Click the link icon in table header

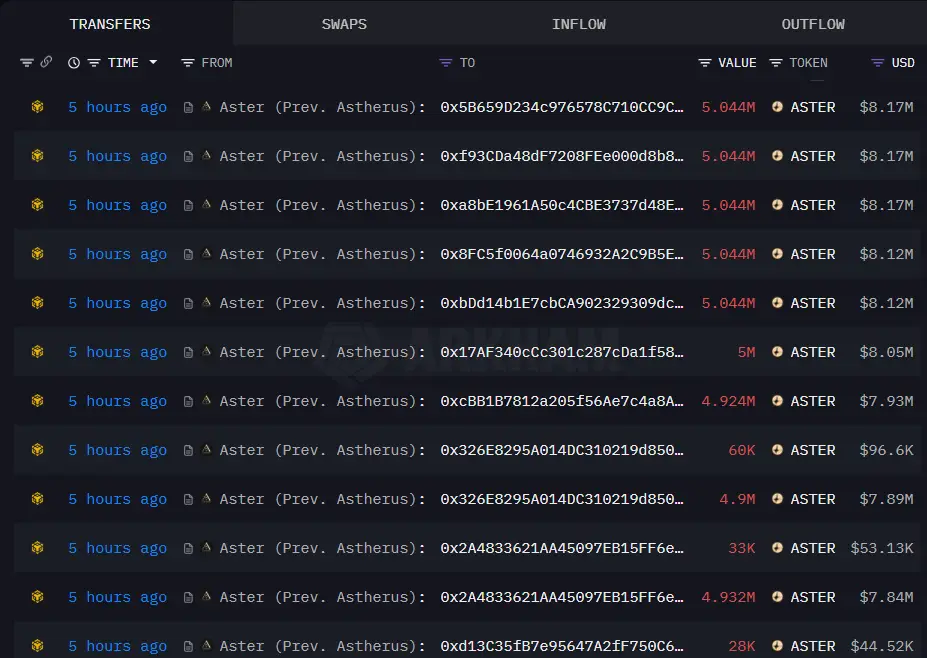point(46,62)
